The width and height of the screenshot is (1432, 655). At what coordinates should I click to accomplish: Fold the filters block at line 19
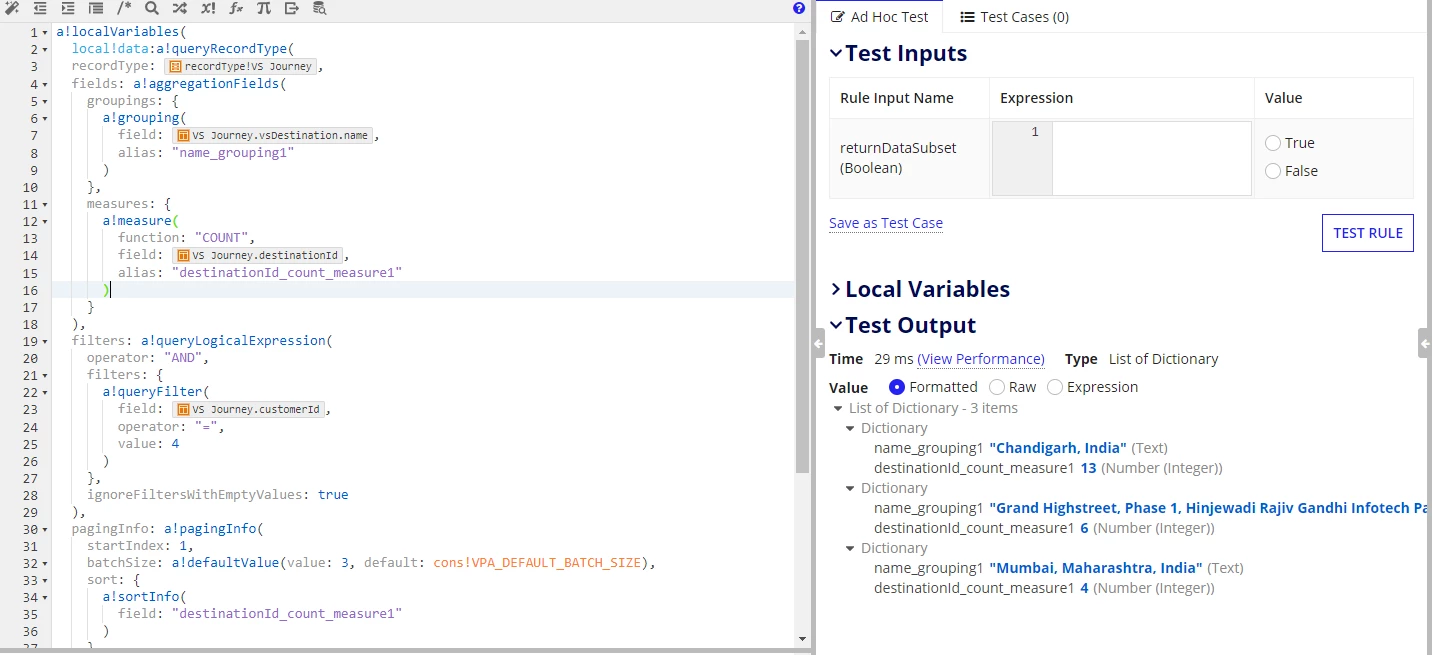tap(46, 341)
